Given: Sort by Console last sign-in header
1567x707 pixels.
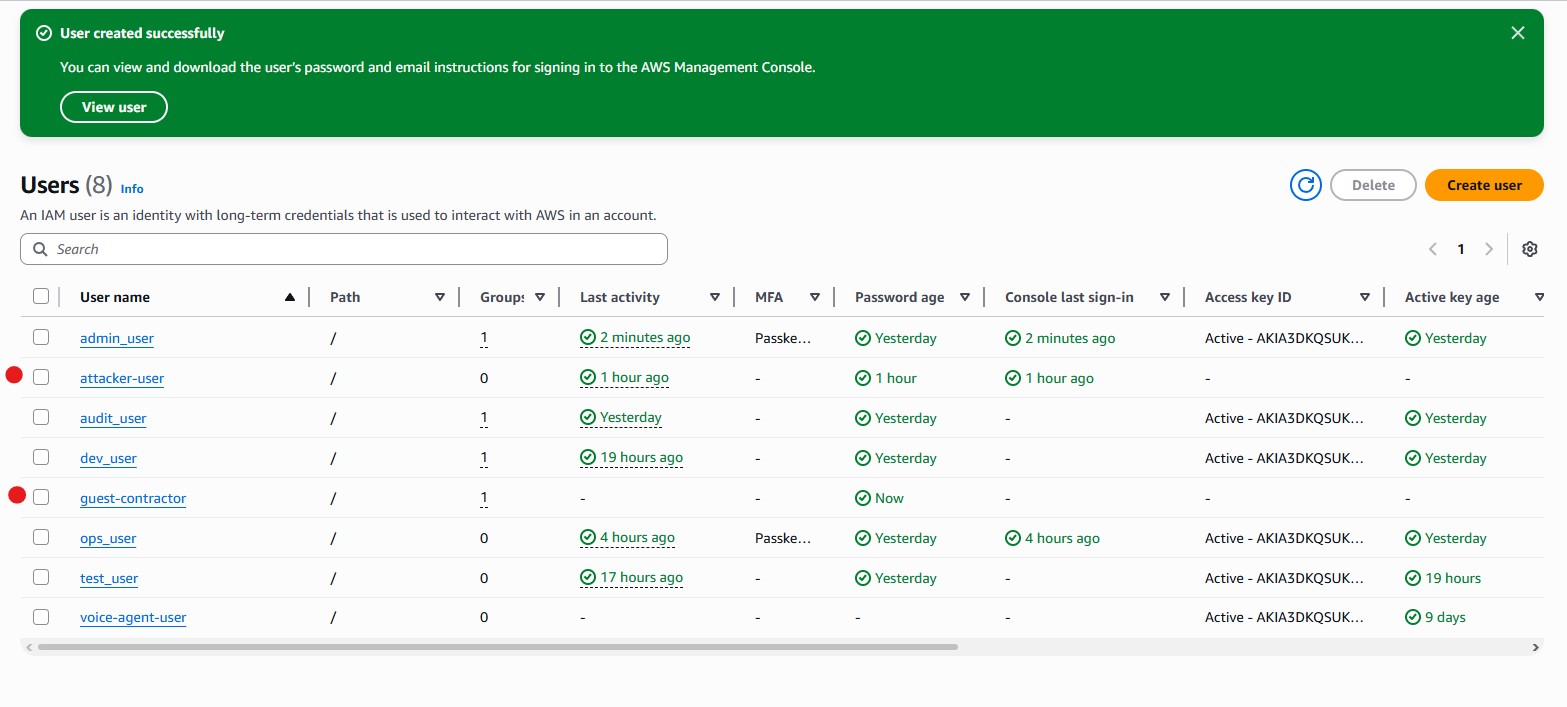Looking at the screenshot, I should tap(1068, 297).
